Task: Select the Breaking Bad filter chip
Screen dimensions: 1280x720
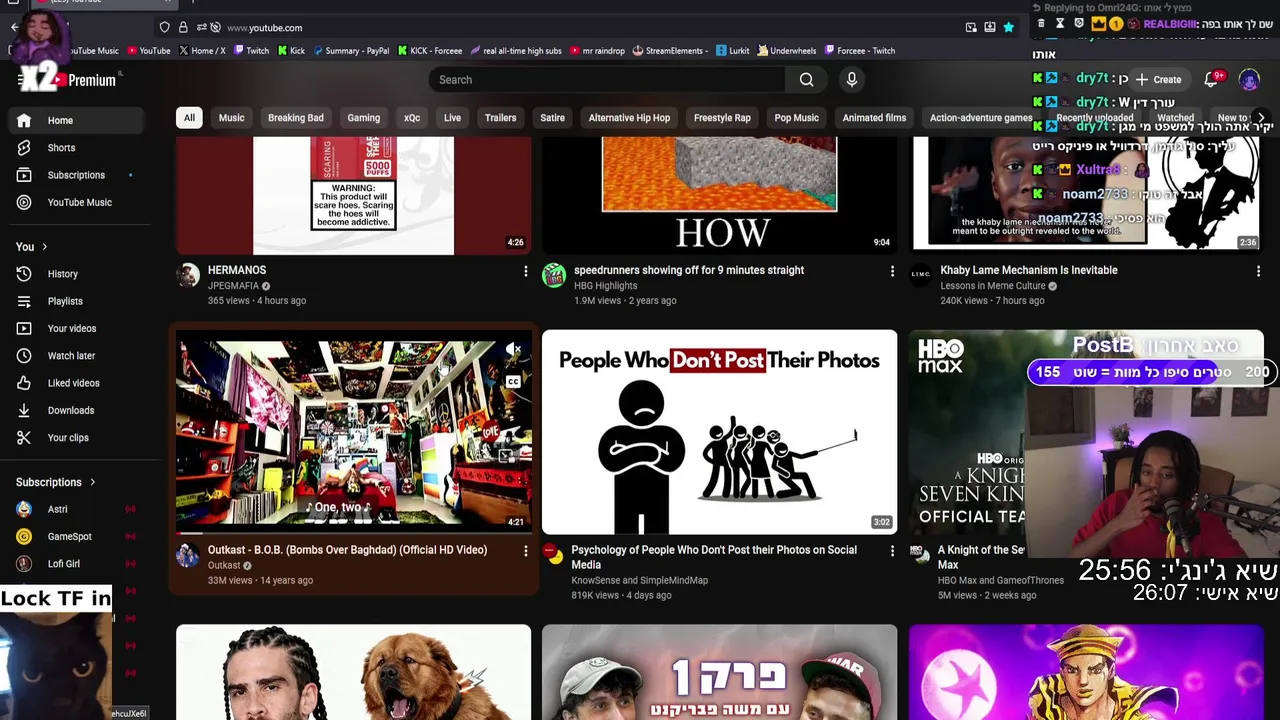Action: (296, 118)
